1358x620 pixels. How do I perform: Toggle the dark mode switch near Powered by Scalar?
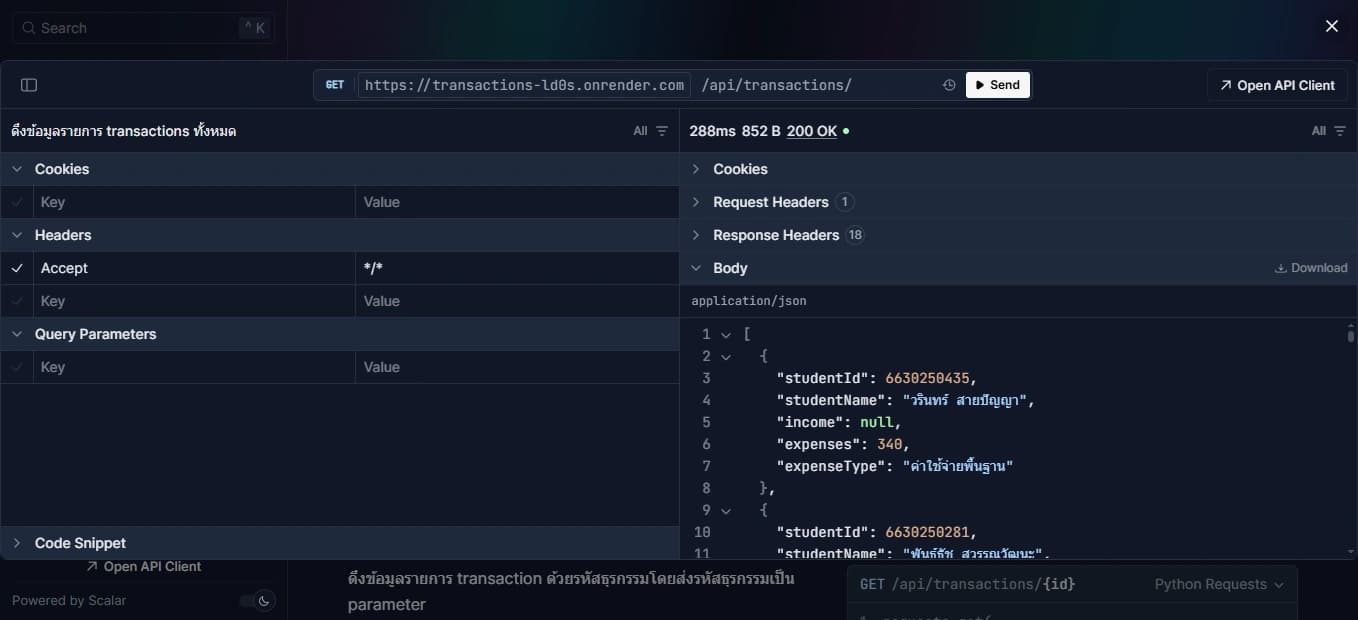tap(253, 600)
